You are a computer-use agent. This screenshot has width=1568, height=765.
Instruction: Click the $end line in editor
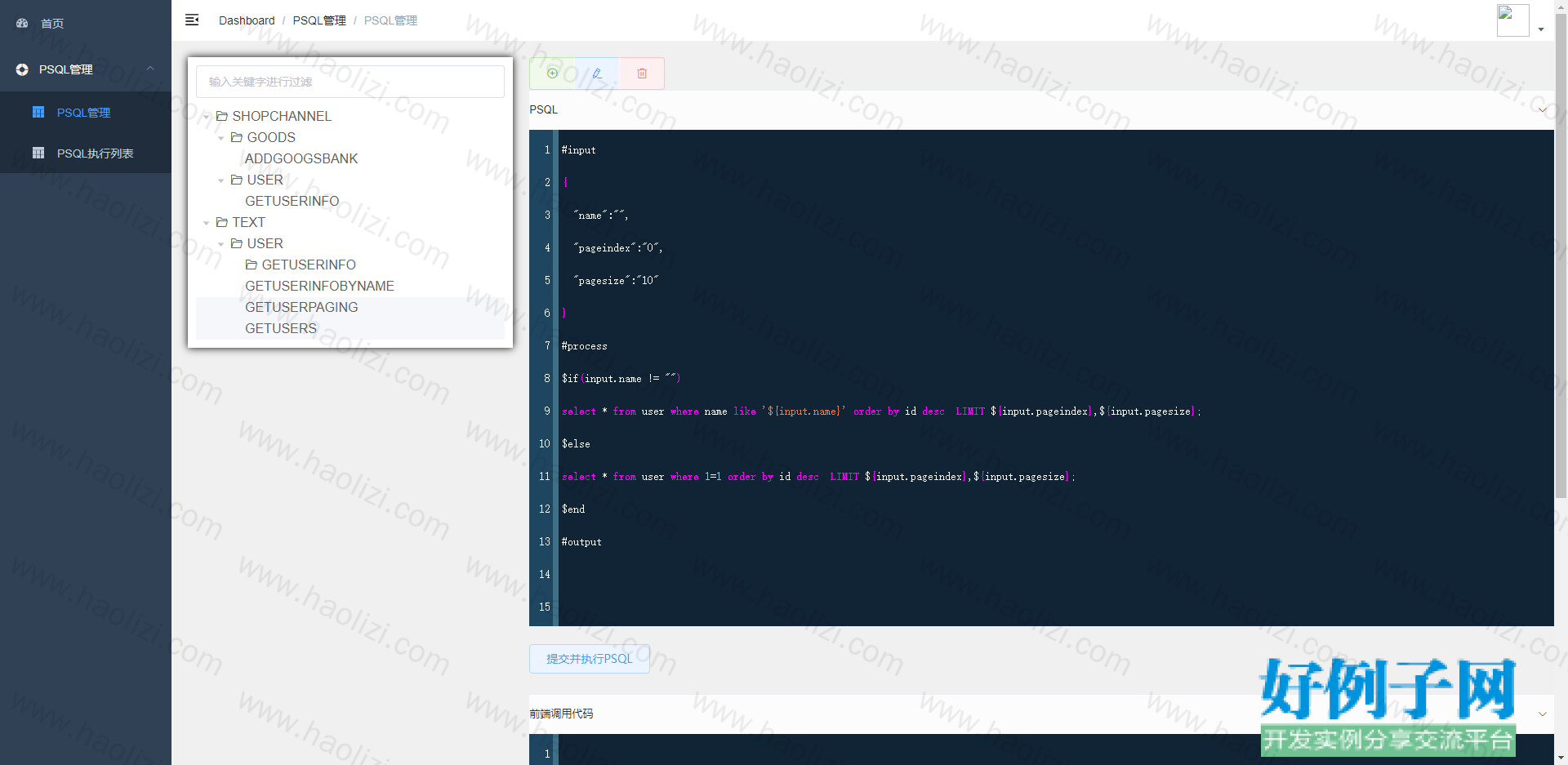point(573,509)
